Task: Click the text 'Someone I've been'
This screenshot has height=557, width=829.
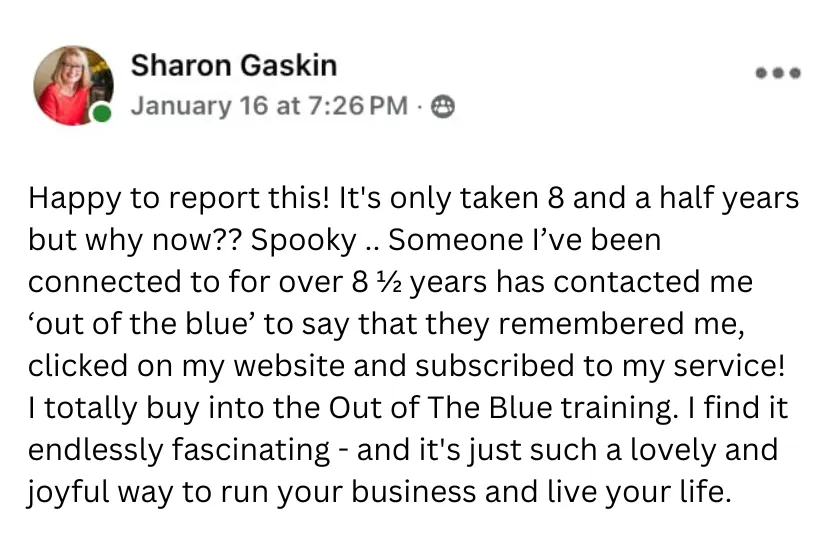Action: [x=524, y=240]
